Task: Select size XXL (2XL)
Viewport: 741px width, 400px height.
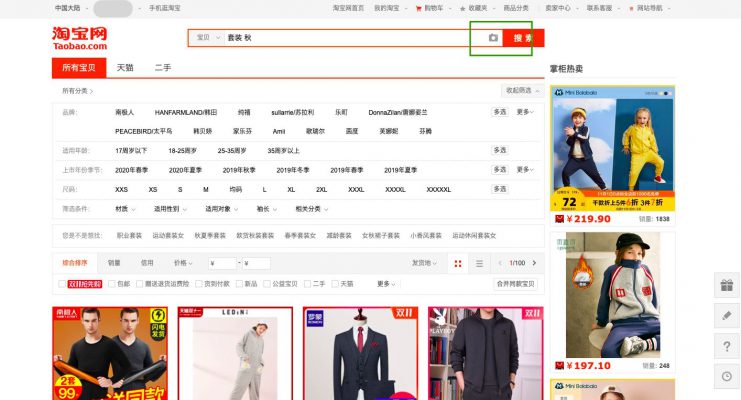Action: 321,190
